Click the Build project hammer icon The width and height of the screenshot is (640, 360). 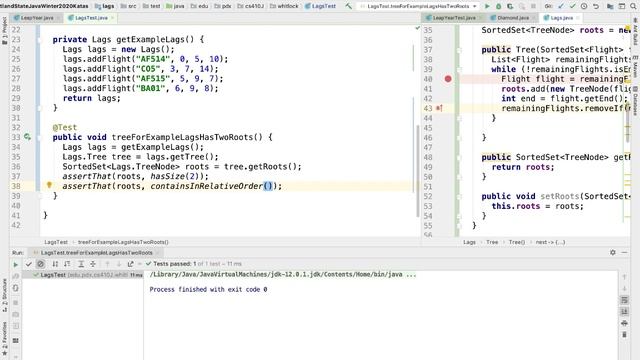pyautogui.click(x=348, y=6)
